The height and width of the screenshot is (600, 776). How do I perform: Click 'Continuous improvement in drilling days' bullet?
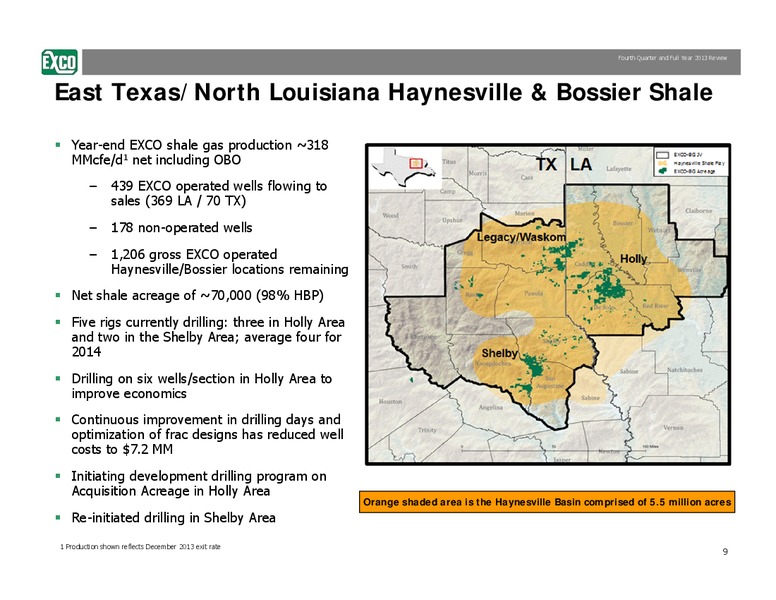pos(207,435)
